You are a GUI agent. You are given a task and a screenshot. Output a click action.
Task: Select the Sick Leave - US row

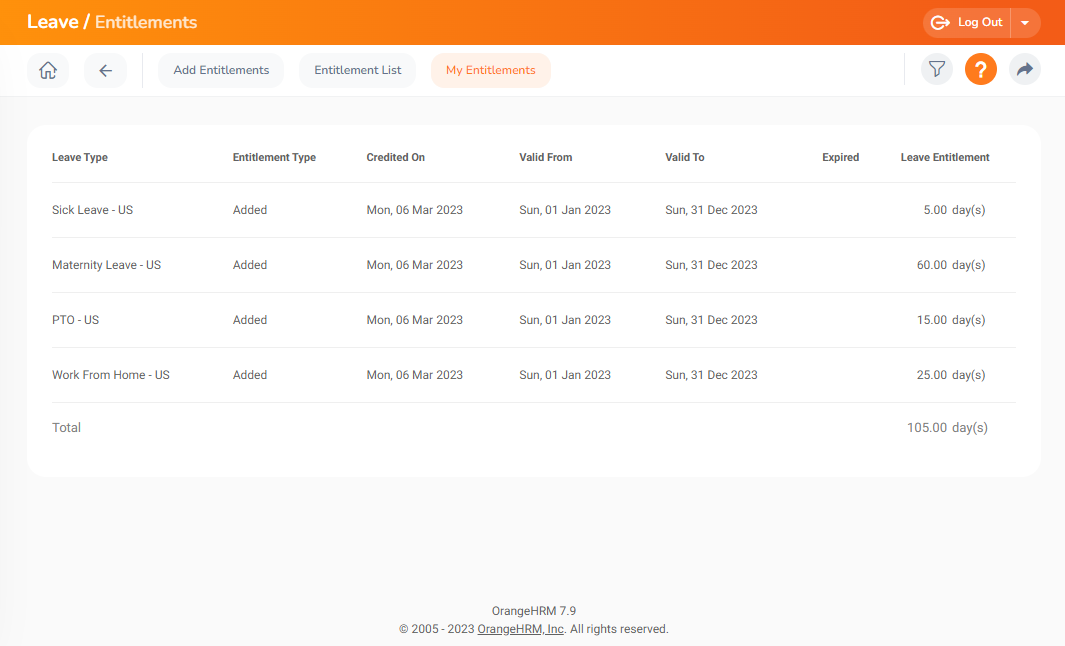click(x=534, y=210)
